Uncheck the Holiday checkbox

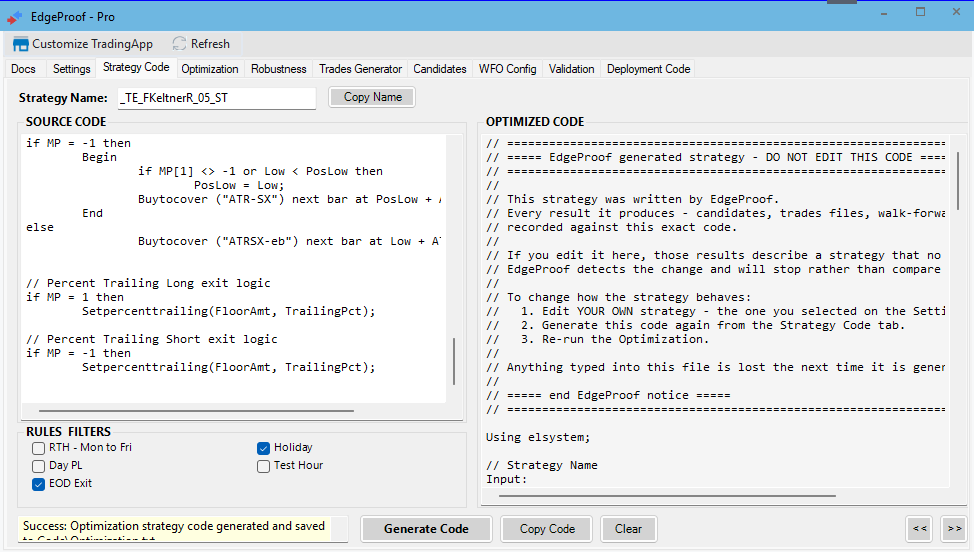click(263, 448)
